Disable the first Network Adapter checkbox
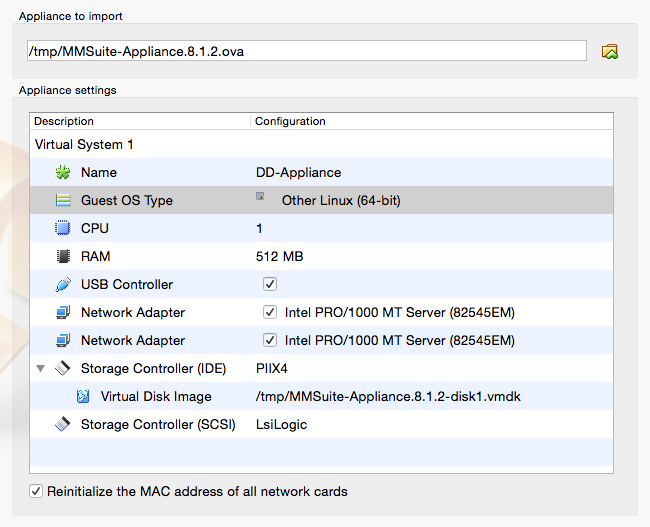The height and width of the screenshot is (527, 650). [x=270, y=313]
